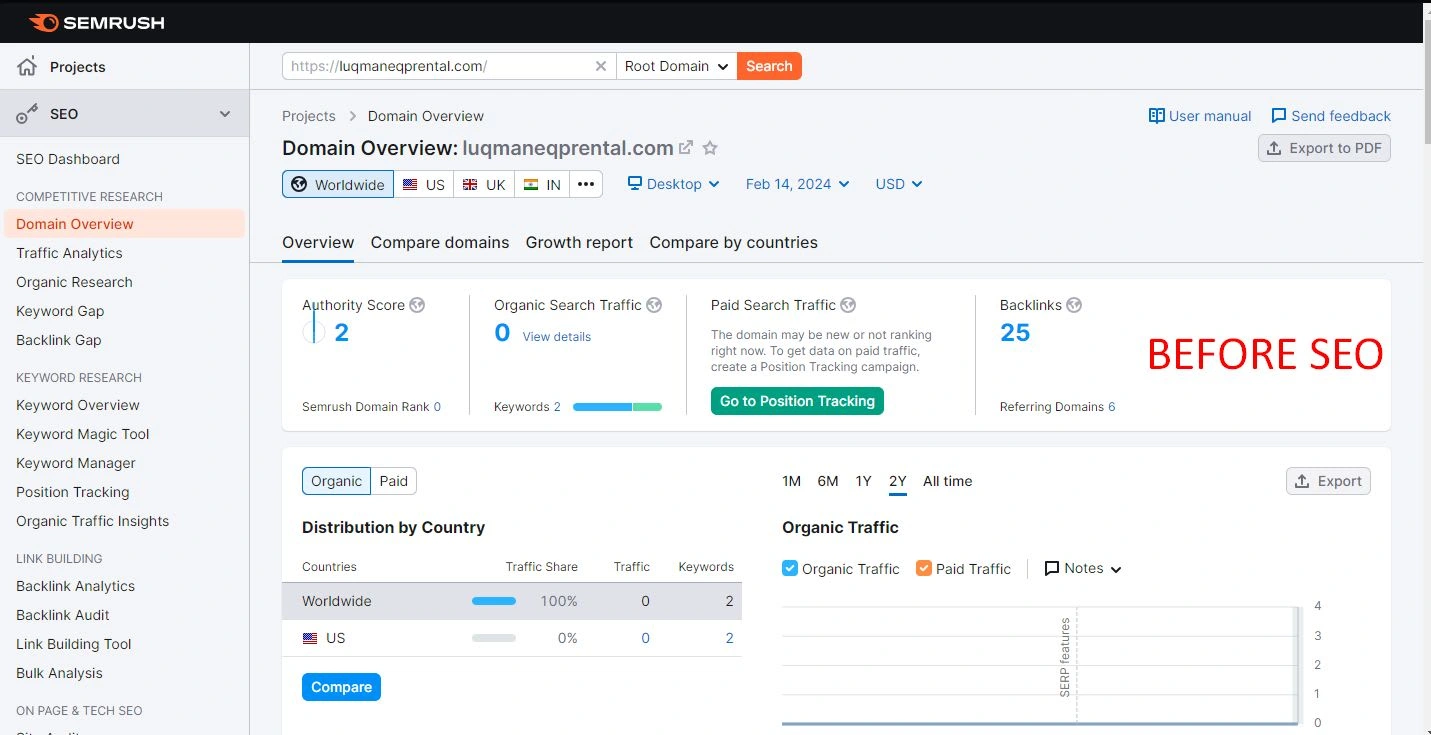Switch to Paid toggle
Image resolution: width=1431 pixels, height=735 pixels.
click(394, 481)
